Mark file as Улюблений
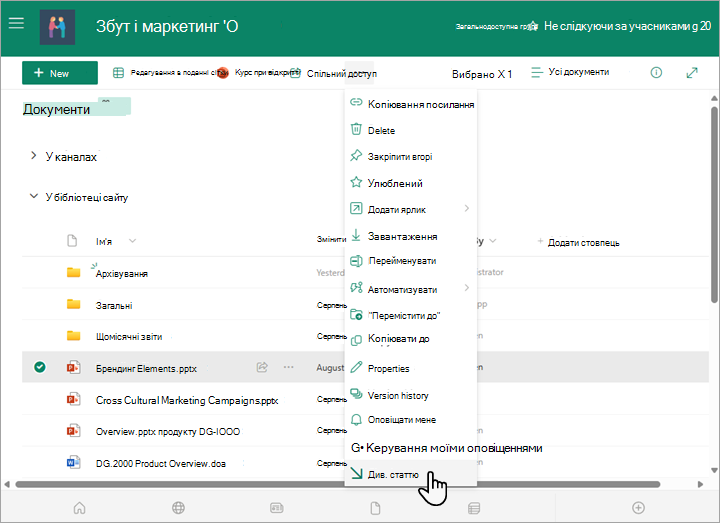 click(411, 183)
